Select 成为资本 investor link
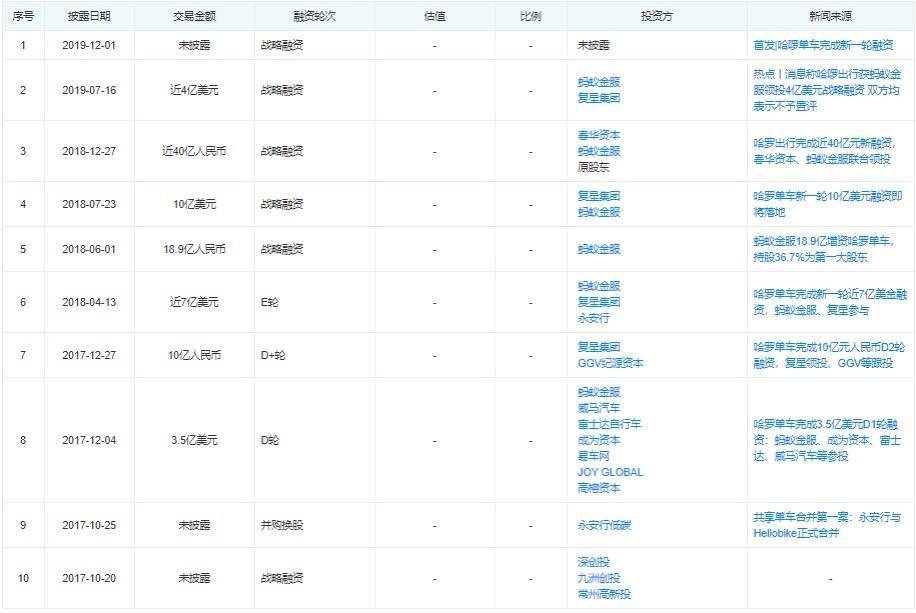Viewport: 916px width, 613px height. (598, 440)
